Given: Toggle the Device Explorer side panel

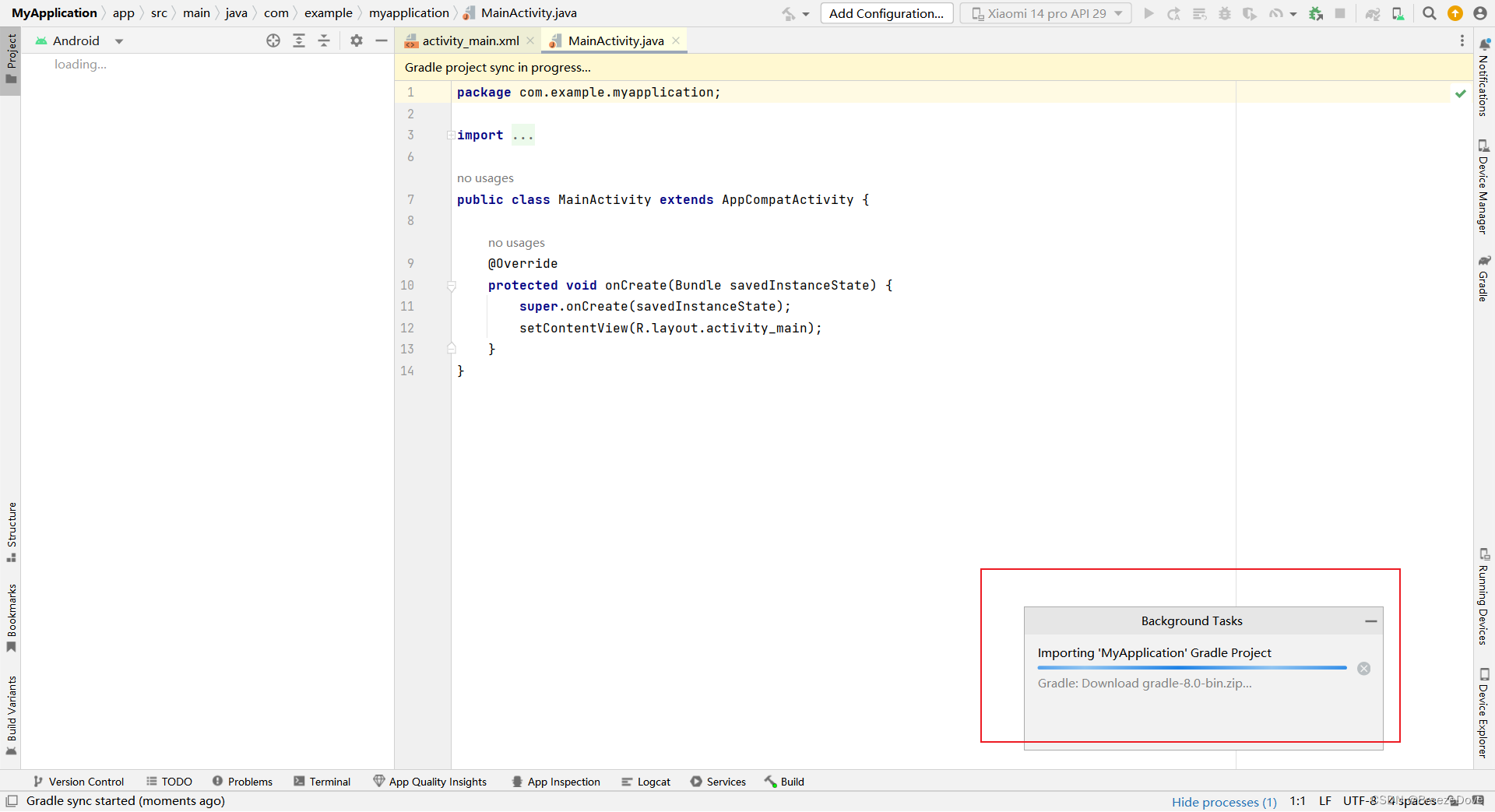Looking at the screenshot, I should pyautogui.click(x=1484, y=712).
